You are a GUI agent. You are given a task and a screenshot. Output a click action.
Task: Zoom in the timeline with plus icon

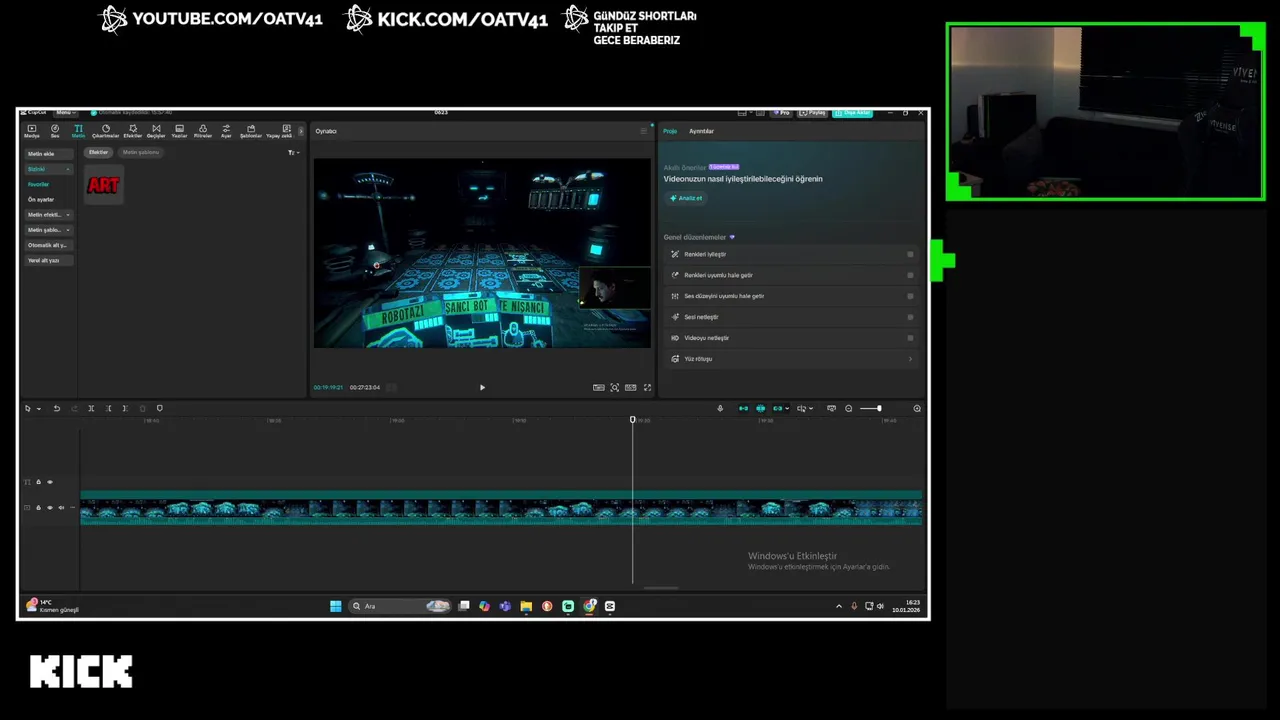click(917, 408)
